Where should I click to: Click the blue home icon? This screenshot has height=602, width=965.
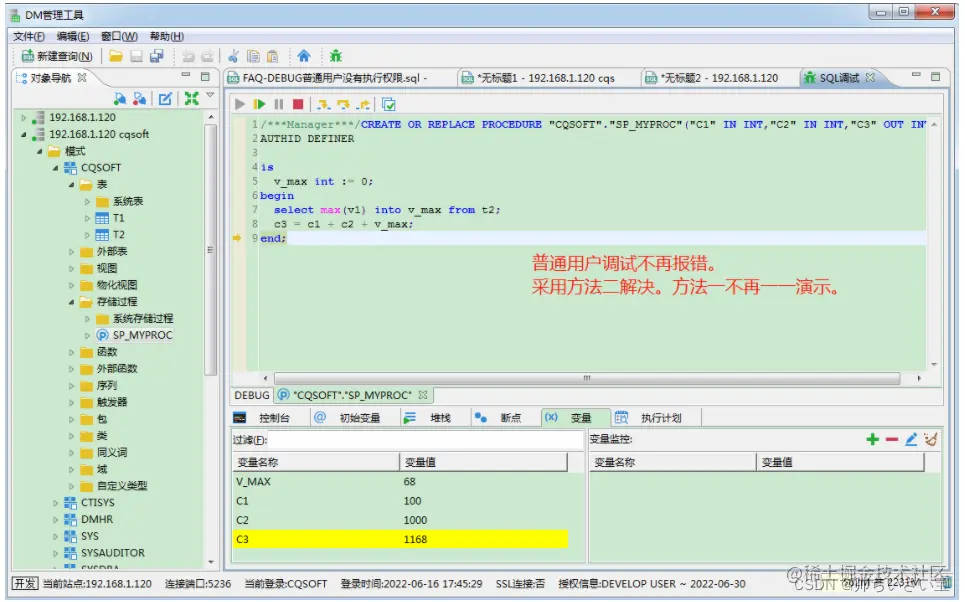click(x=304, y=57)
